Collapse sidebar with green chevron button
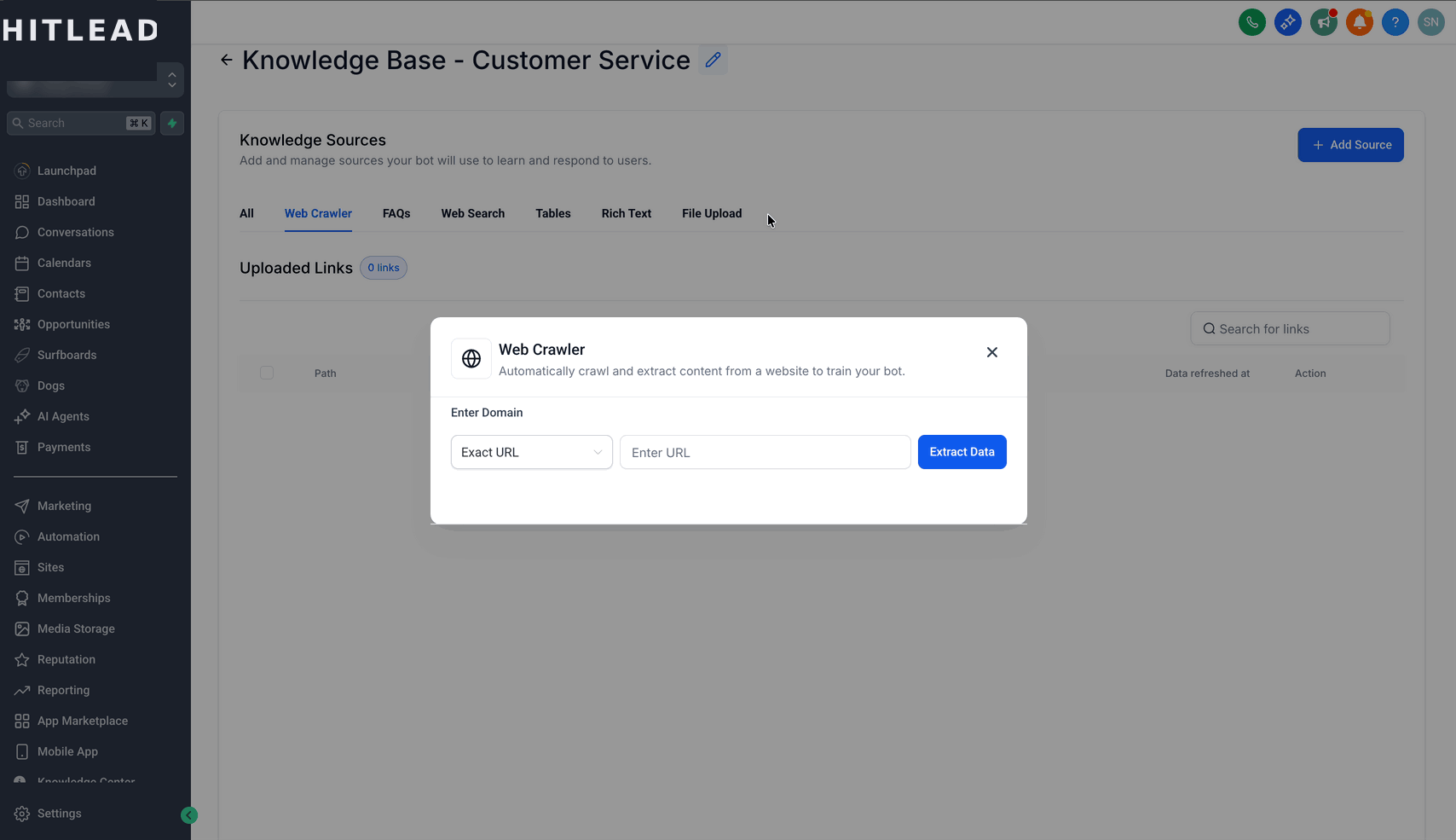The width and height of the screenshot is (1456, 840). click(189, 815)
